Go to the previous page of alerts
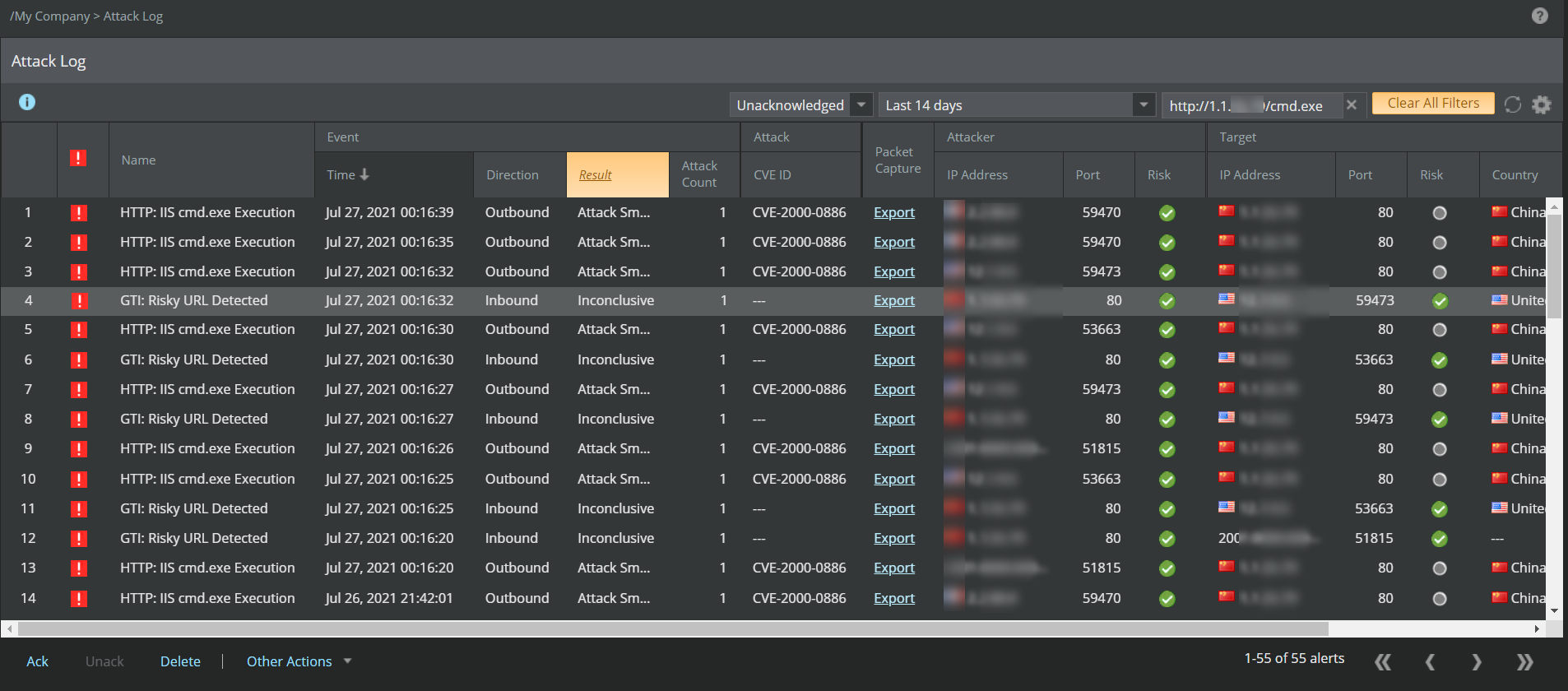 (x=1430, y=661)
